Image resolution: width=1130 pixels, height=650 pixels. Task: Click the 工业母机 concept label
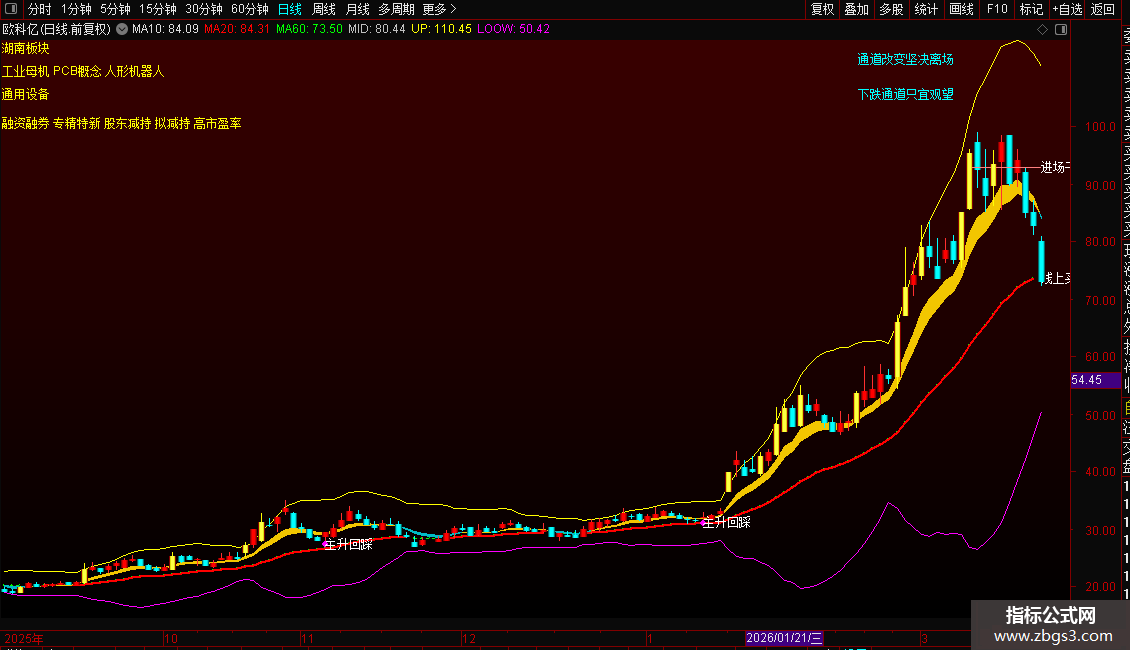25,71
